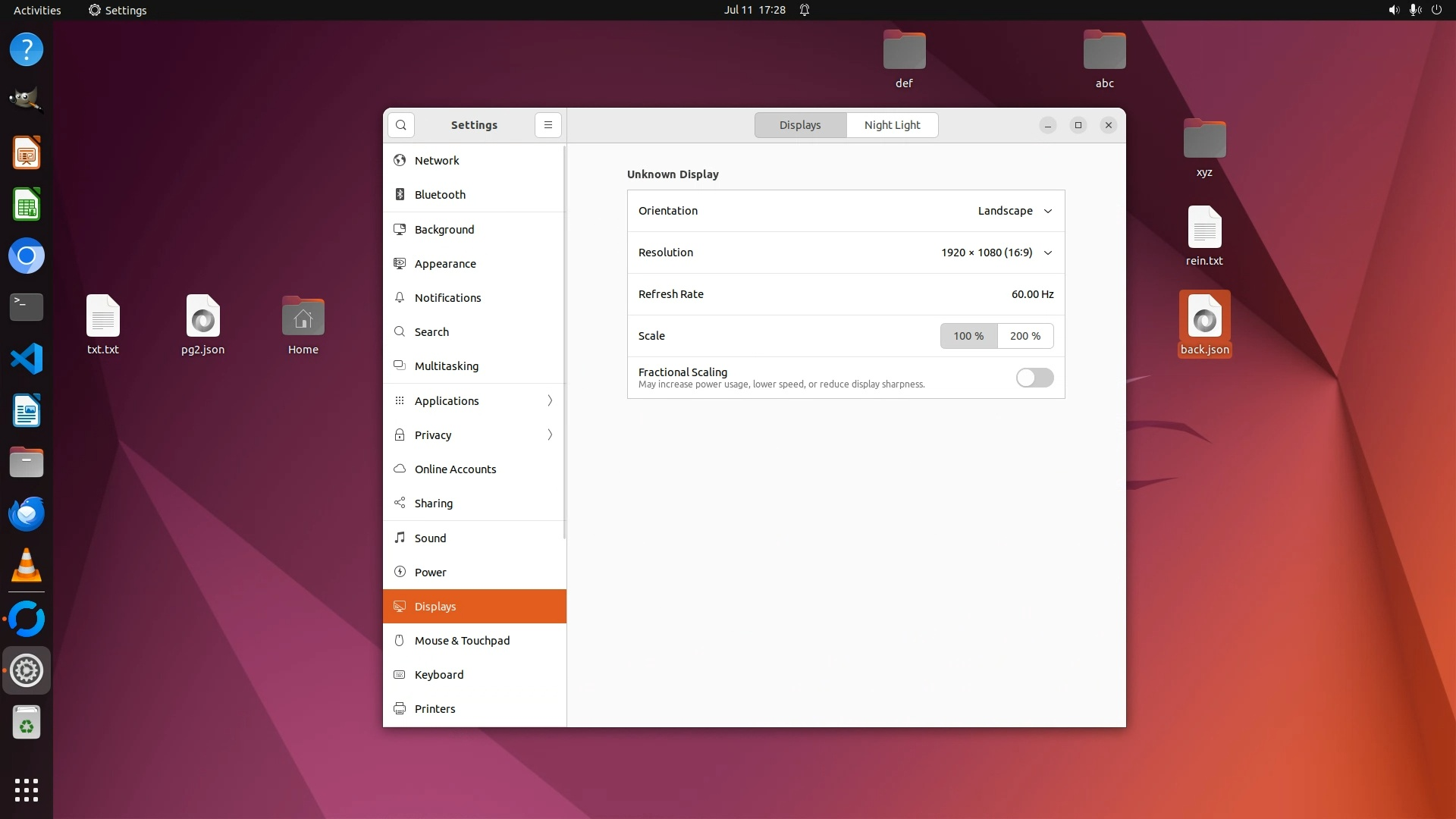Open the Settings hamburger menu
Viewport: 1456px width, 819px height.
pyautogui.click(x=548, y=125)
